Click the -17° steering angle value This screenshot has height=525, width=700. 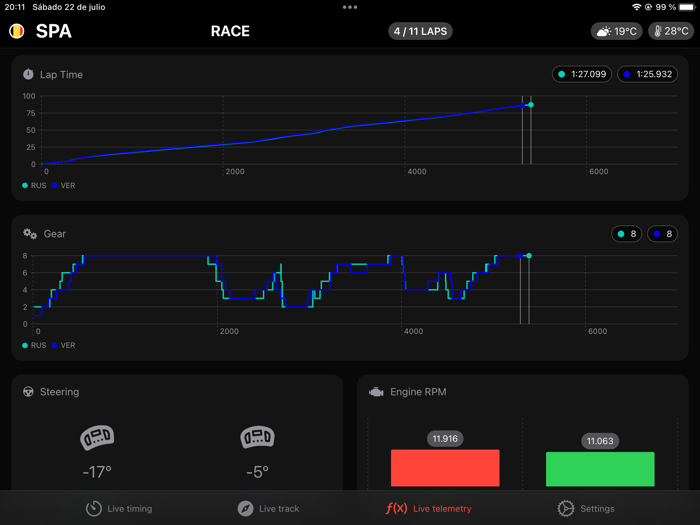[97, 472]
